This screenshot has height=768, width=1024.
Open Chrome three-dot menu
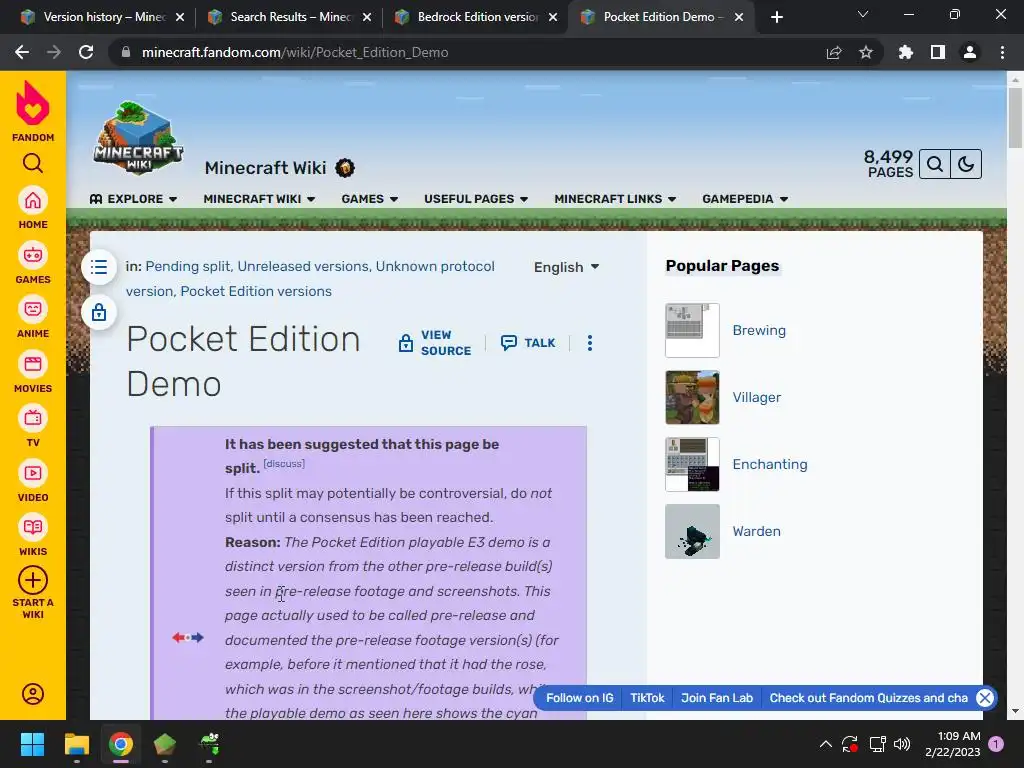click(1002, 52)
